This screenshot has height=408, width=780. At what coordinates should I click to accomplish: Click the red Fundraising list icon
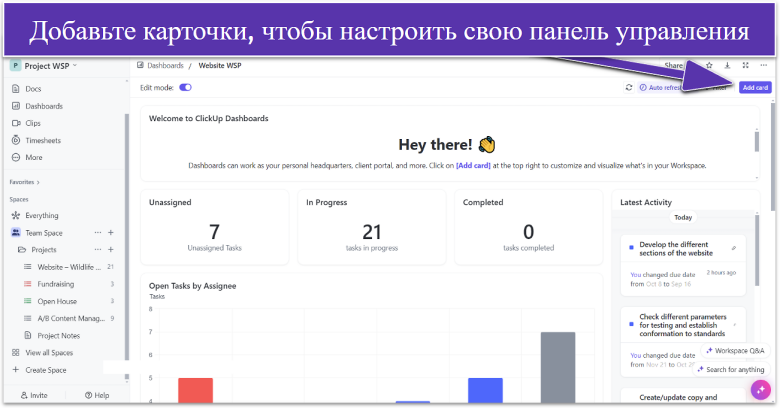28,284
